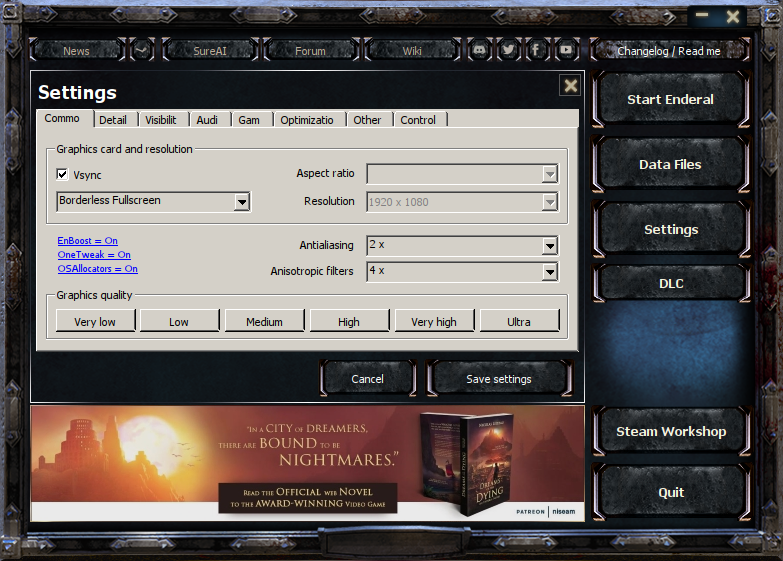Open the Resolution dropdown
The image size is (783, 561).
click(462, 202)
